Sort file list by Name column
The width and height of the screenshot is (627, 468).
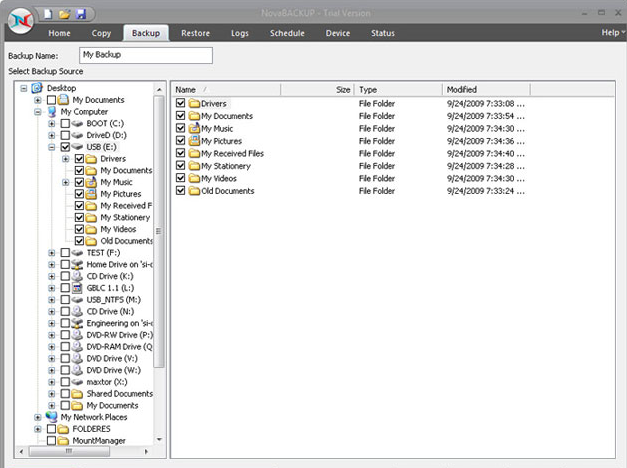tap(226, 90)
